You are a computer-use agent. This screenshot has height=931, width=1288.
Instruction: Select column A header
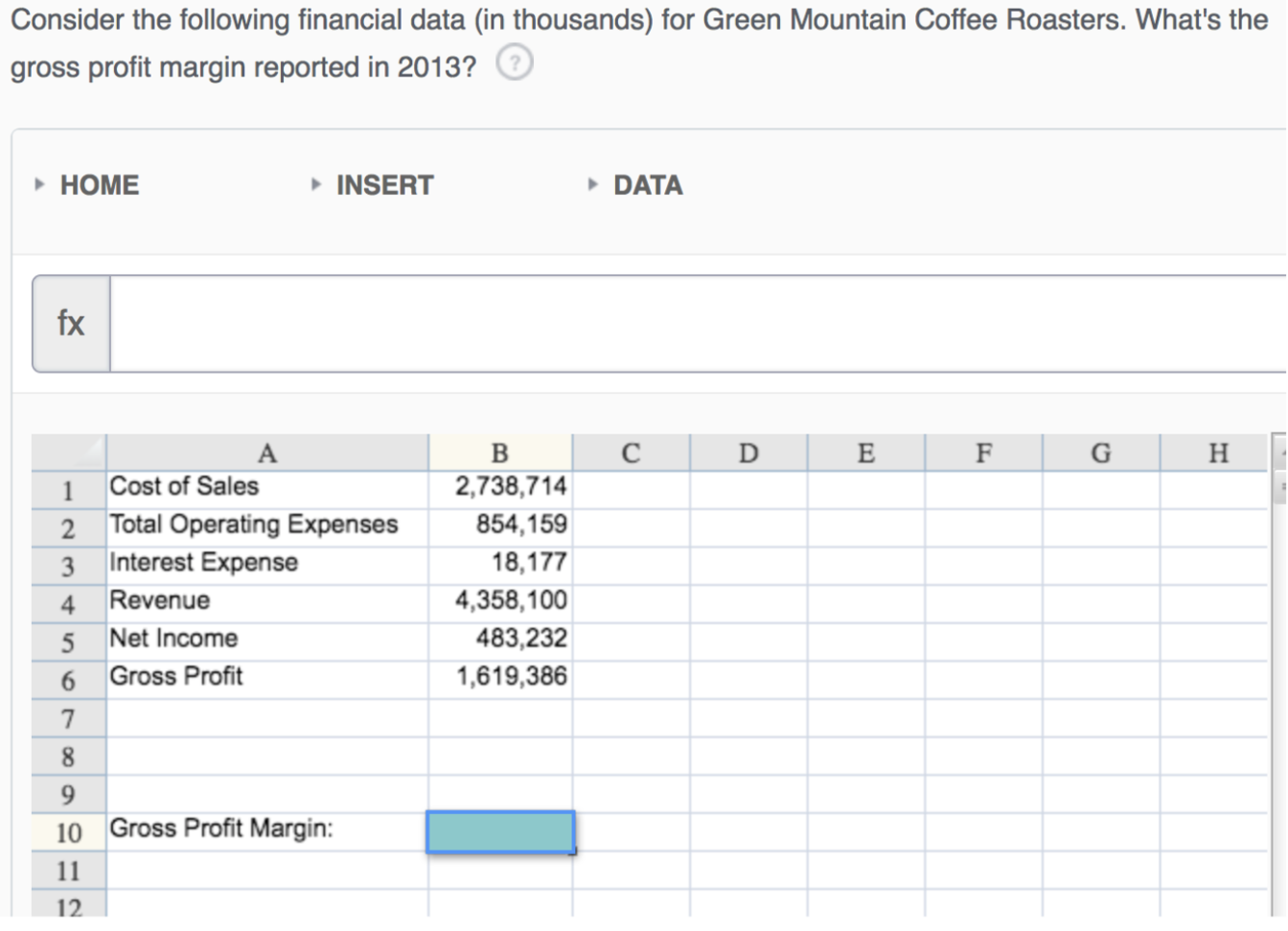267,452
